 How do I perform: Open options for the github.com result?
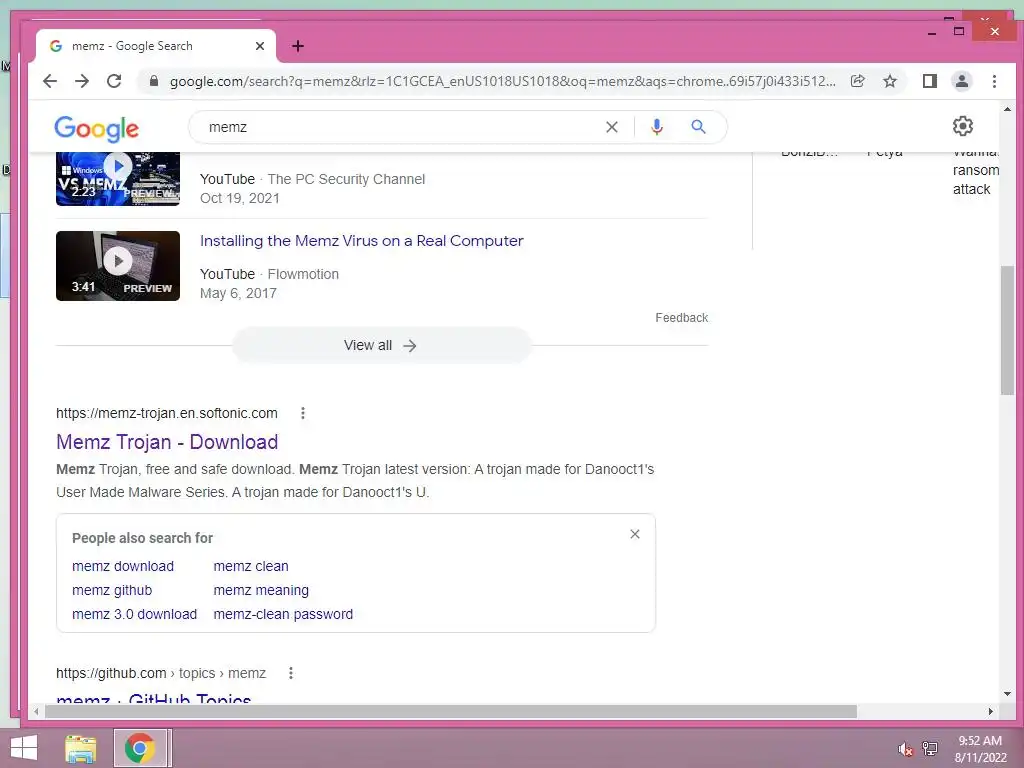pyautogui.click(x=291, y=673)
